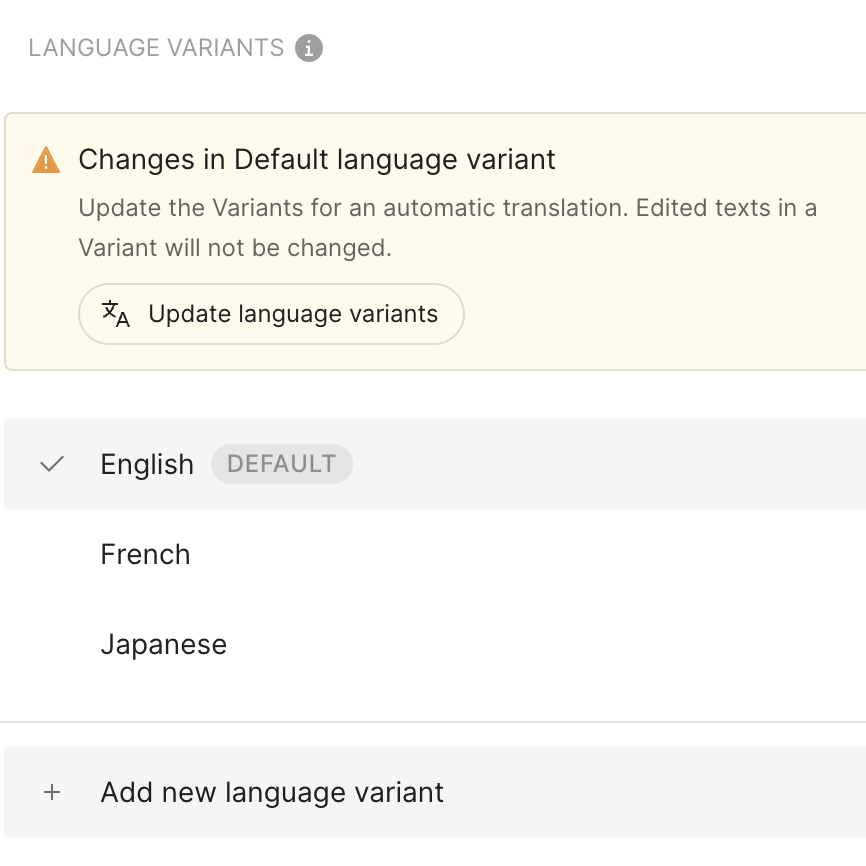Click Add new language variant

coord(272,792)
